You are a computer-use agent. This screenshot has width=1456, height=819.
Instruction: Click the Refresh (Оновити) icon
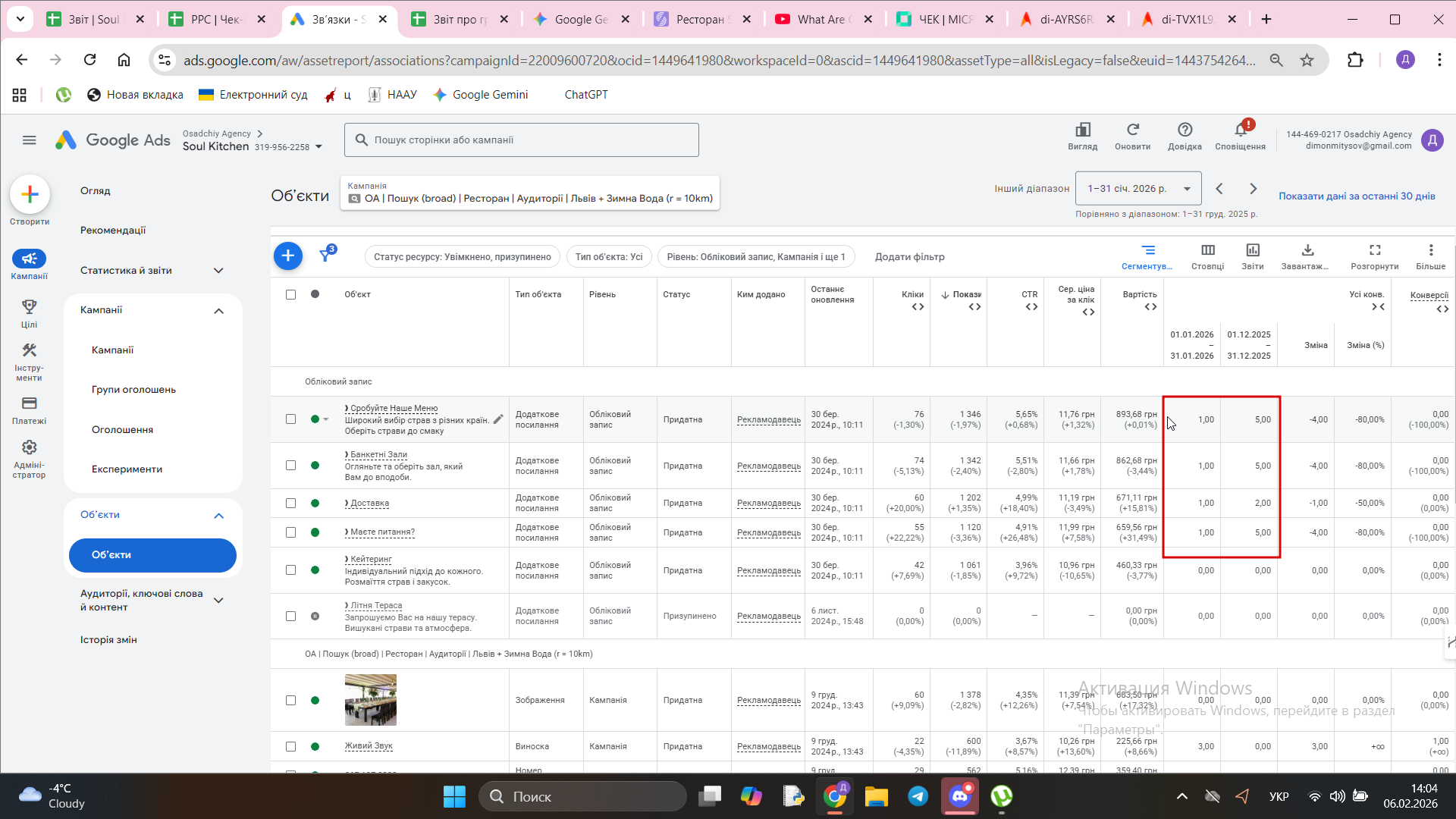pos(1132,130)
